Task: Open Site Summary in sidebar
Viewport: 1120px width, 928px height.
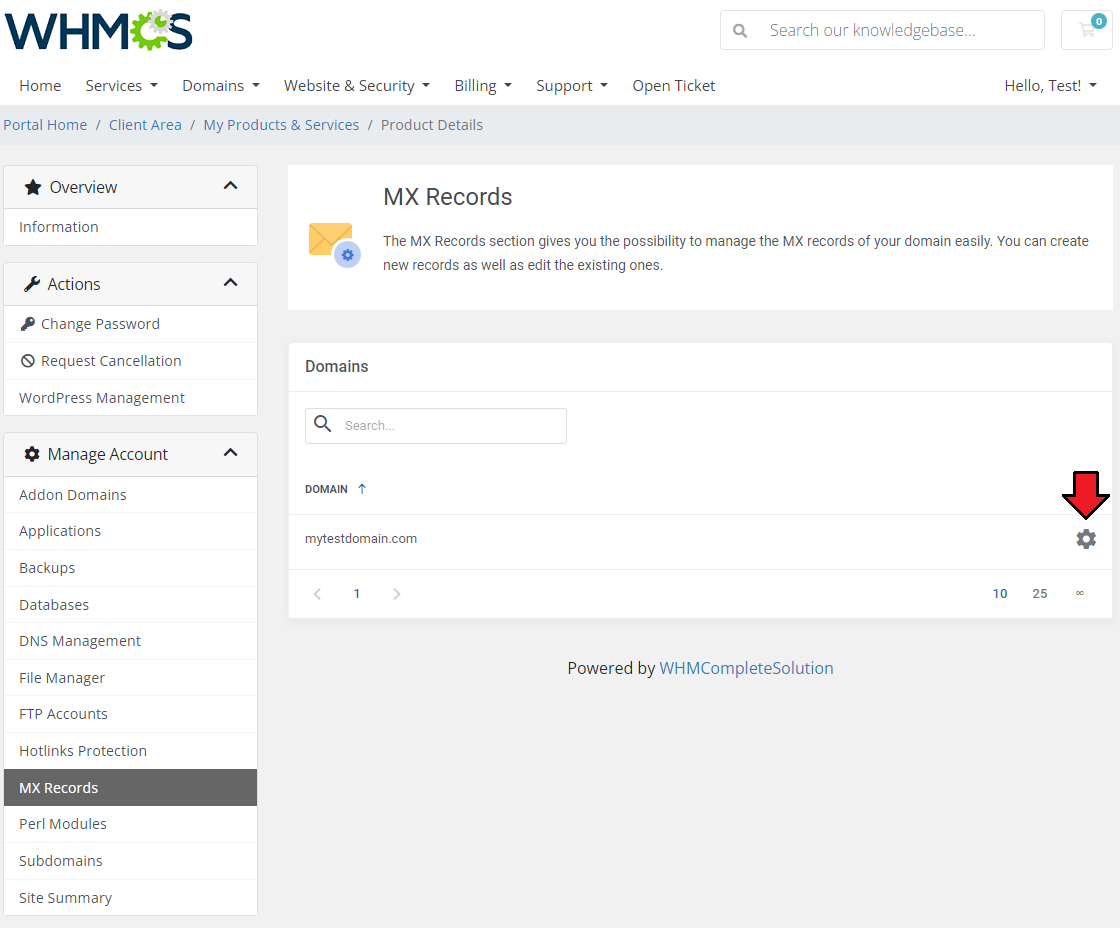Action: 131,897
